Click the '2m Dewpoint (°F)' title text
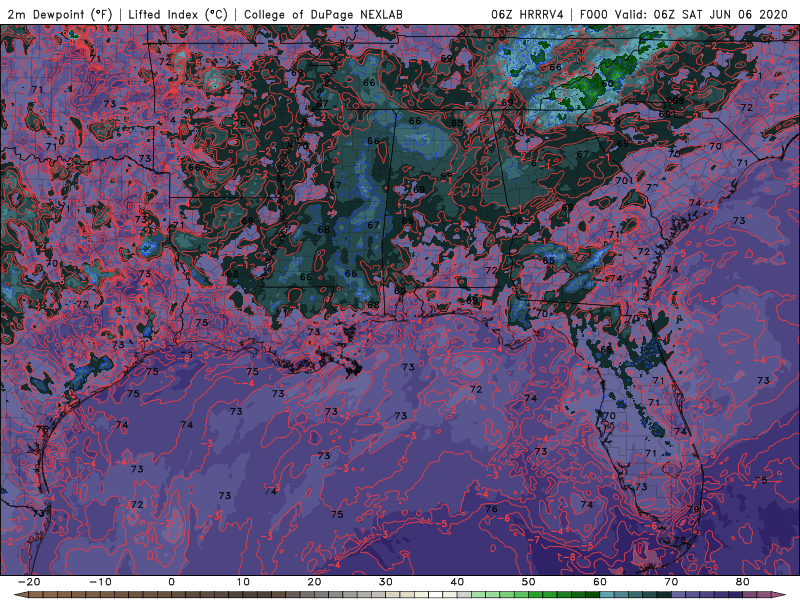Viewport: 800px width, 600px height. [59, 14]
